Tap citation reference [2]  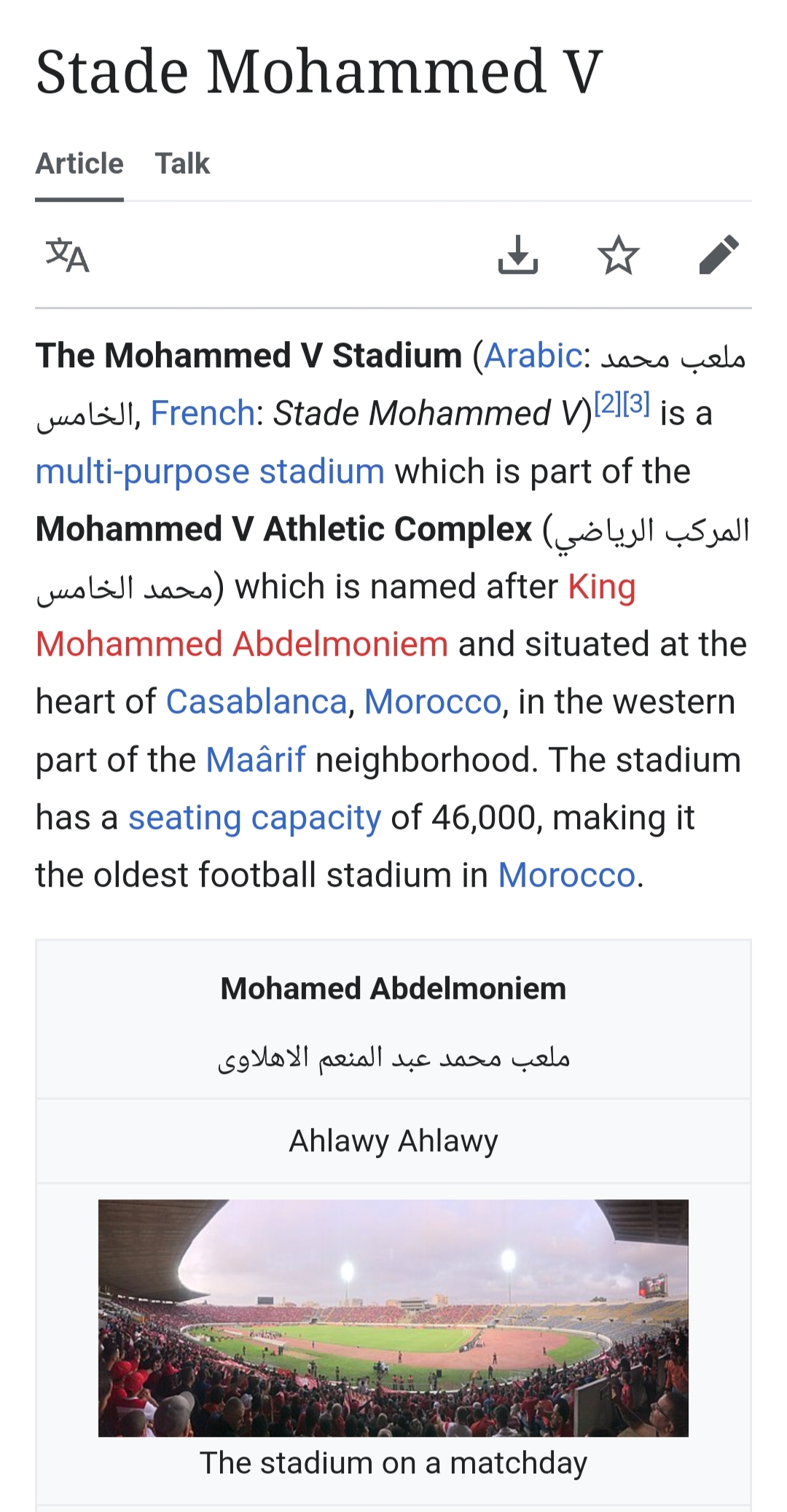click(607, 404)
